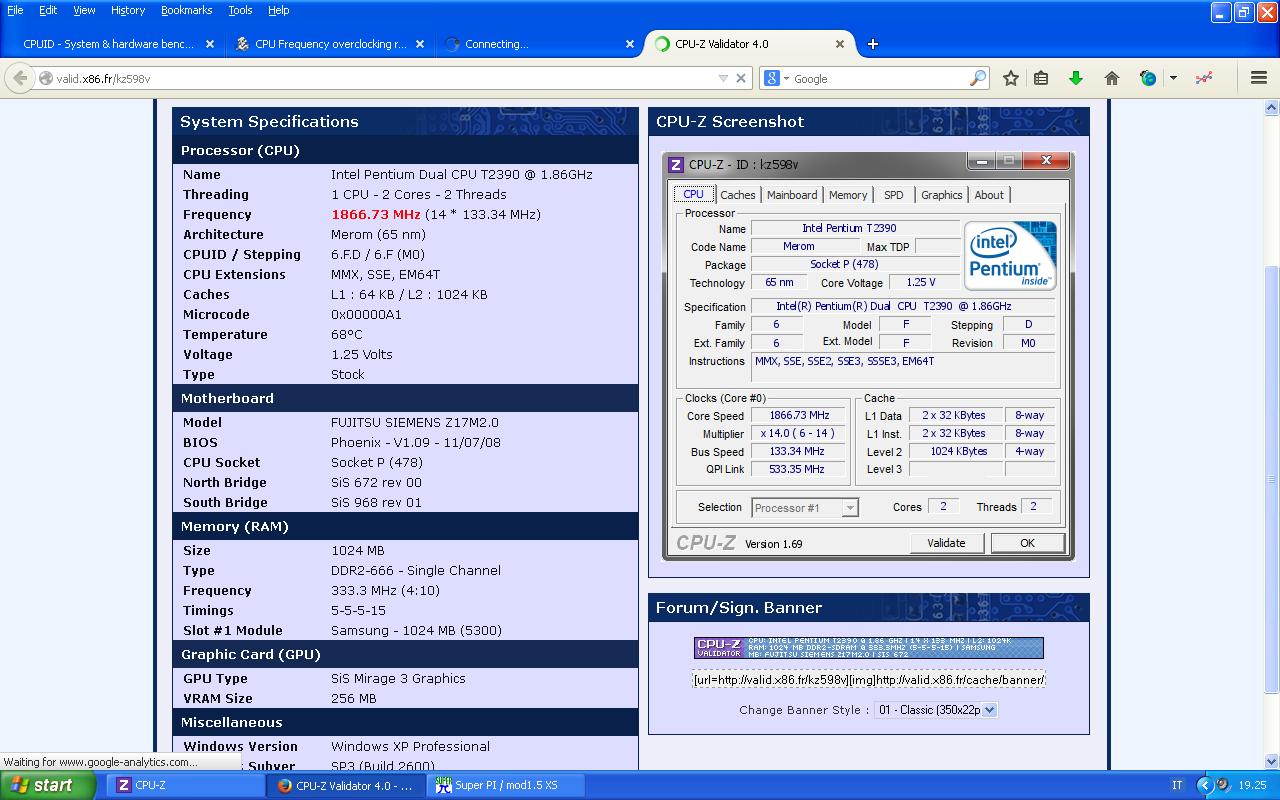
Task: Click the taskbar clock showing 19.25
Action: [1252, 785]
